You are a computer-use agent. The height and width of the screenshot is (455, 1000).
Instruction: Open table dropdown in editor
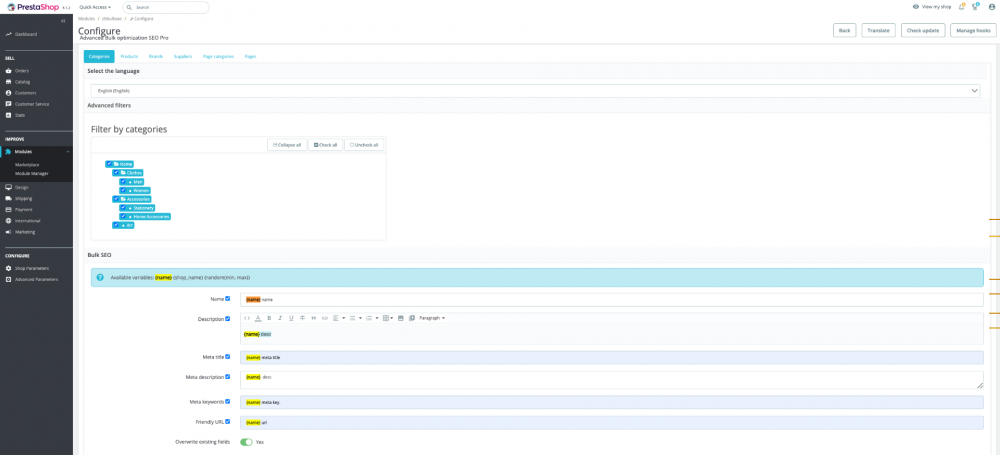pyautogui.click(x=388, y=318)
